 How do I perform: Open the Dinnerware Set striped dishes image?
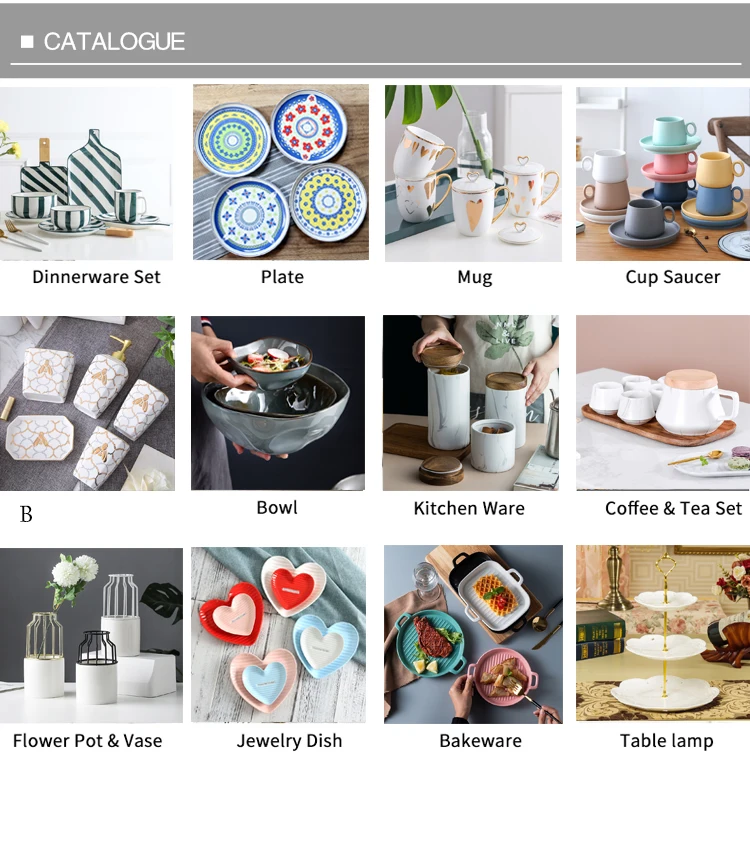87,173
